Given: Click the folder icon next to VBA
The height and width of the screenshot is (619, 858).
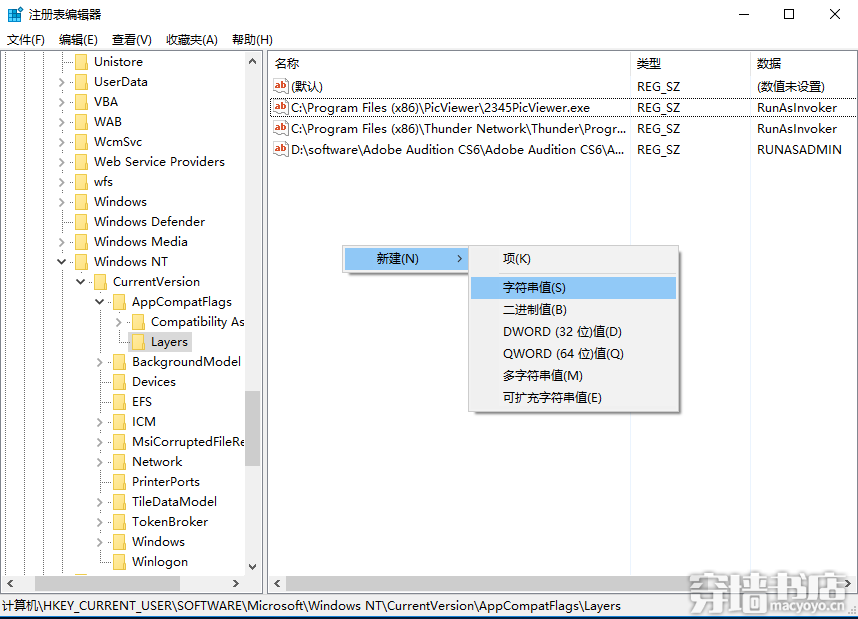Looking at the screenshot, I should (82, 102).
